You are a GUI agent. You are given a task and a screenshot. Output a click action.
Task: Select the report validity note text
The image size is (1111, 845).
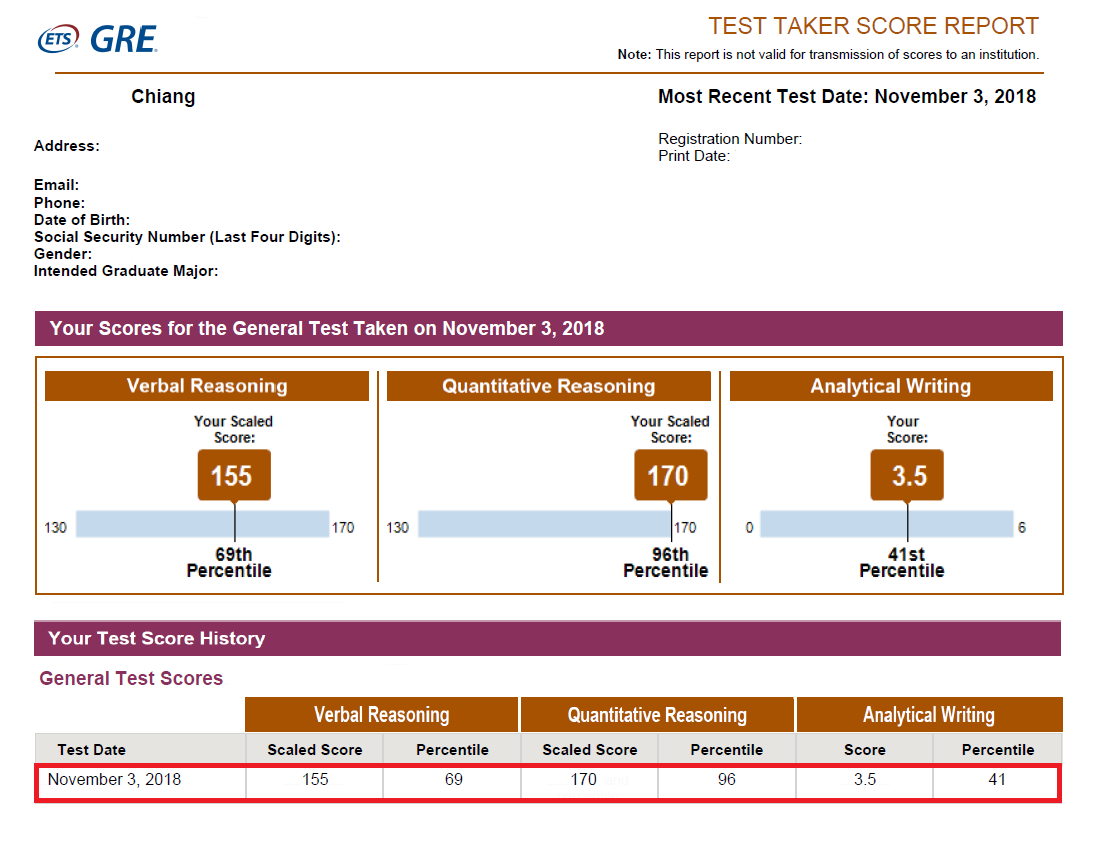(x=828, y=55)
